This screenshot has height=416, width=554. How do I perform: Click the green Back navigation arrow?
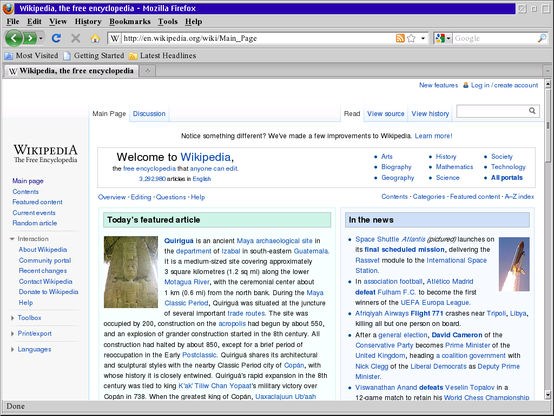14,38
